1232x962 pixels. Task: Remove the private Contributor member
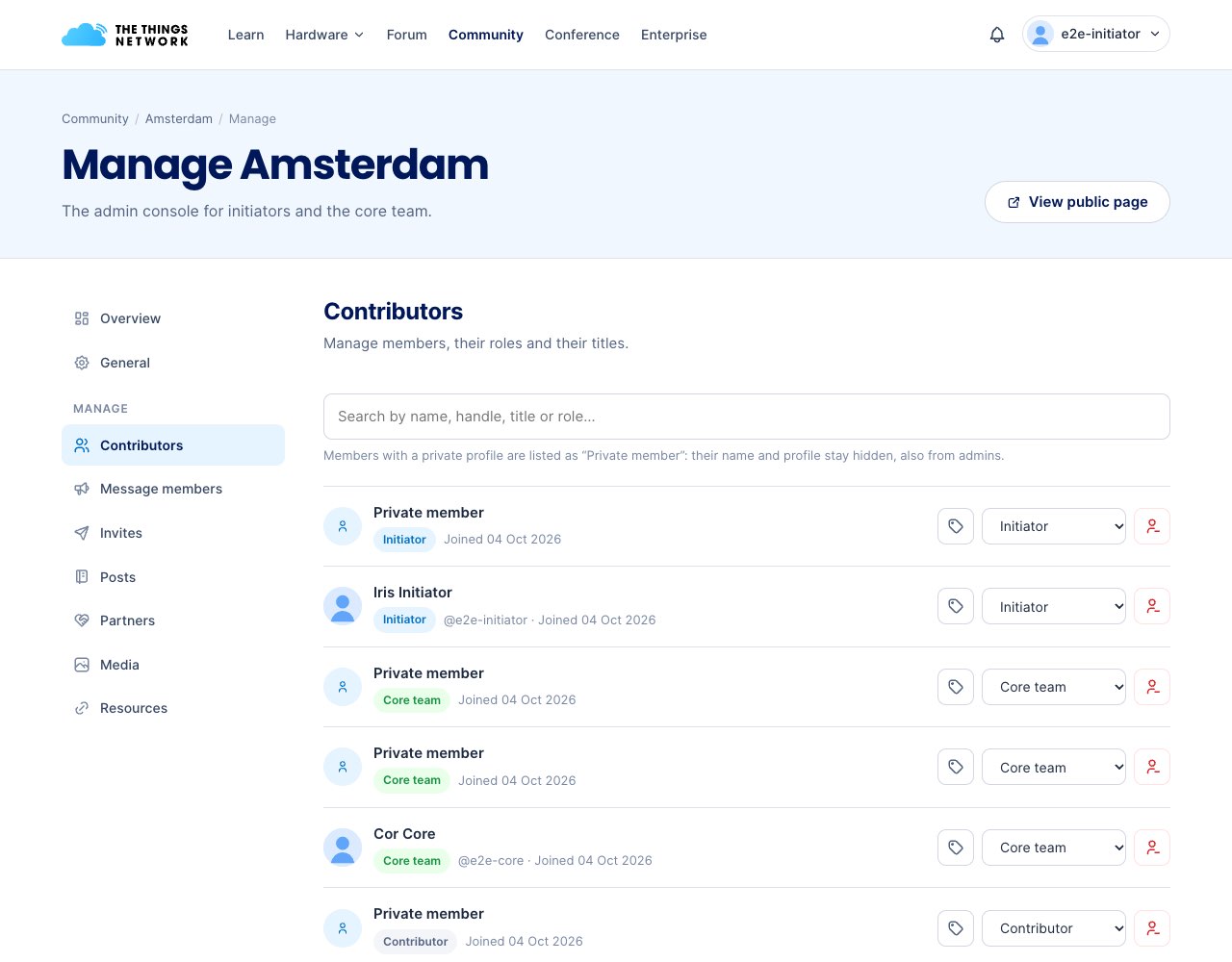pyautogui.click(x=1152, y=928)
